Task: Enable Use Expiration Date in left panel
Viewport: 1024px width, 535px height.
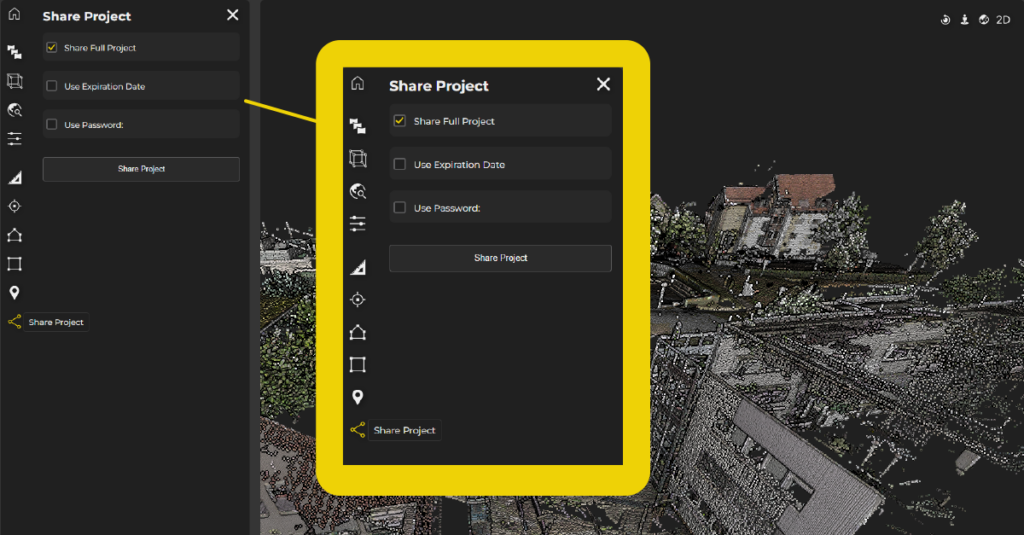Action: point(52,86)
